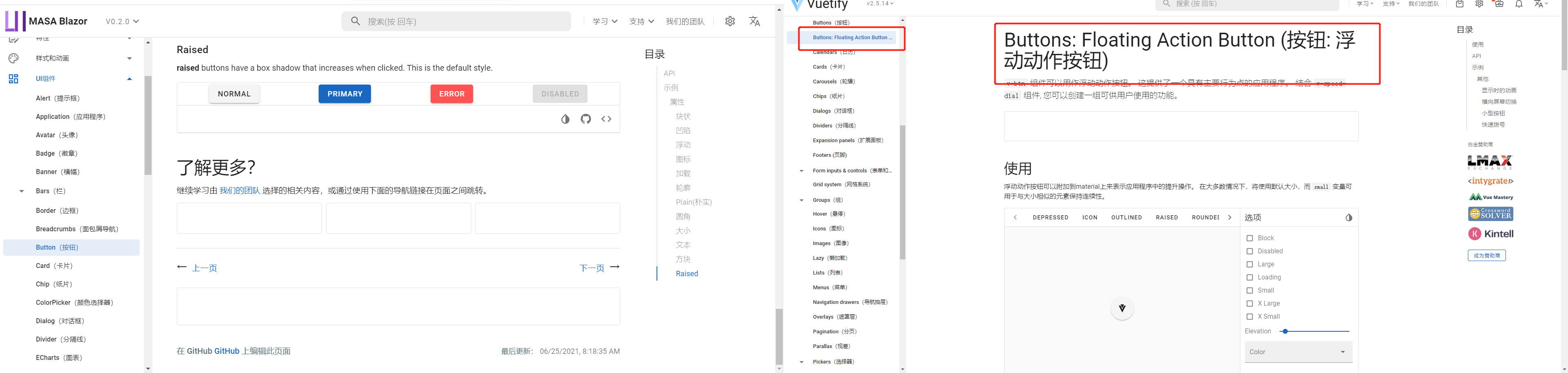Check the Disabled option for the floating button

[1250, 251]
